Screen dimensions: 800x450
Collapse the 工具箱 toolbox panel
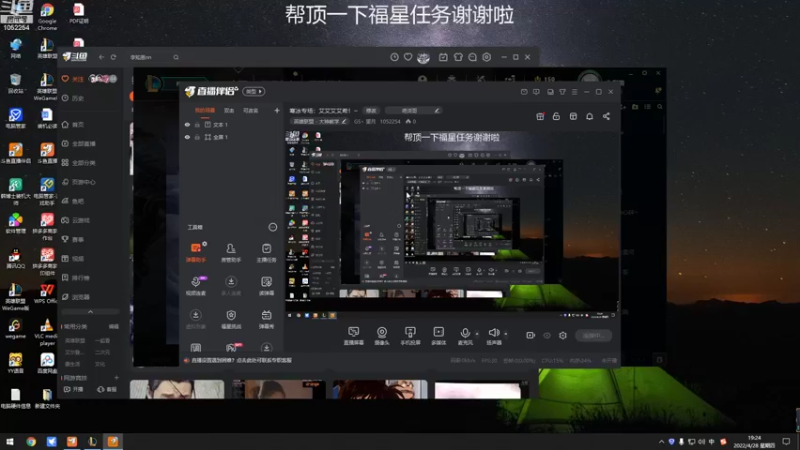click(272, 227)
